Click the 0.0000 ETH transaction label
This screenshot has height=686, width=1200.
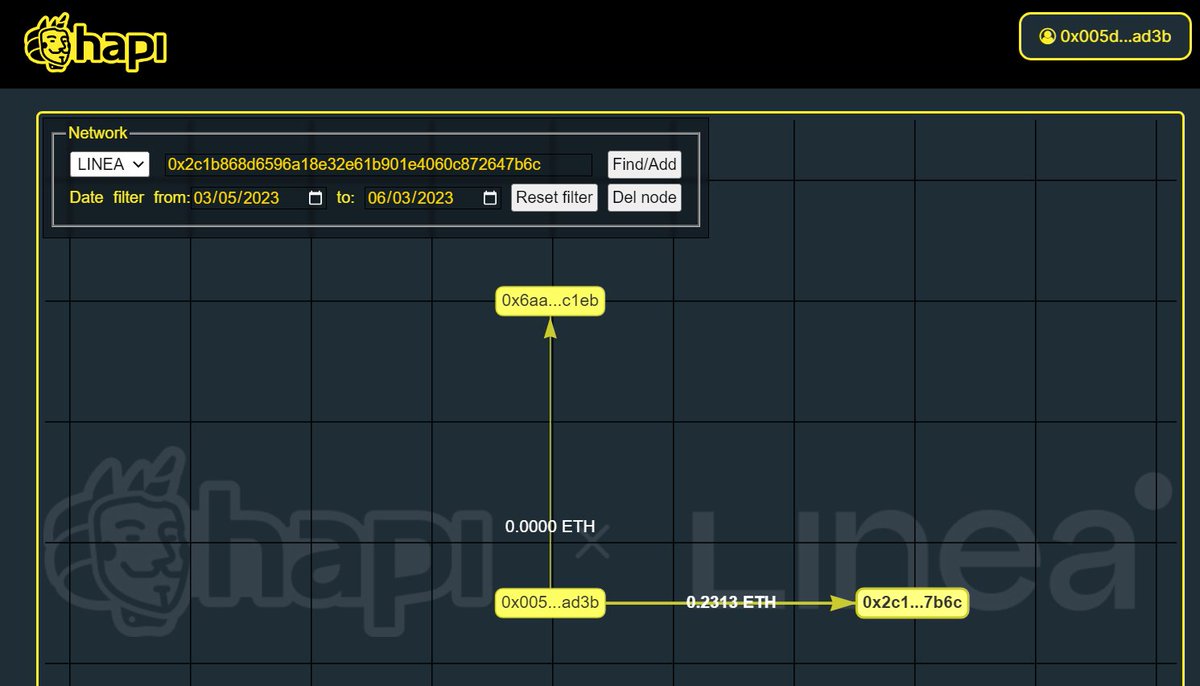coord(550,525)
